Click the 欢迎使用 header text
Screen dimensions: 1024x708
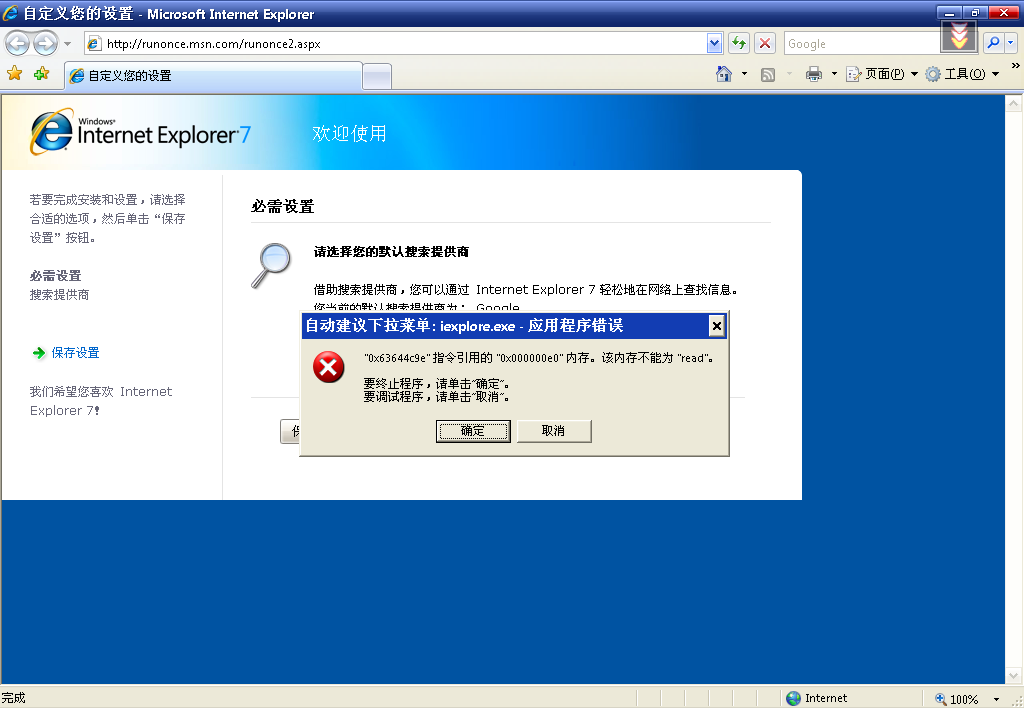point(349,133)
